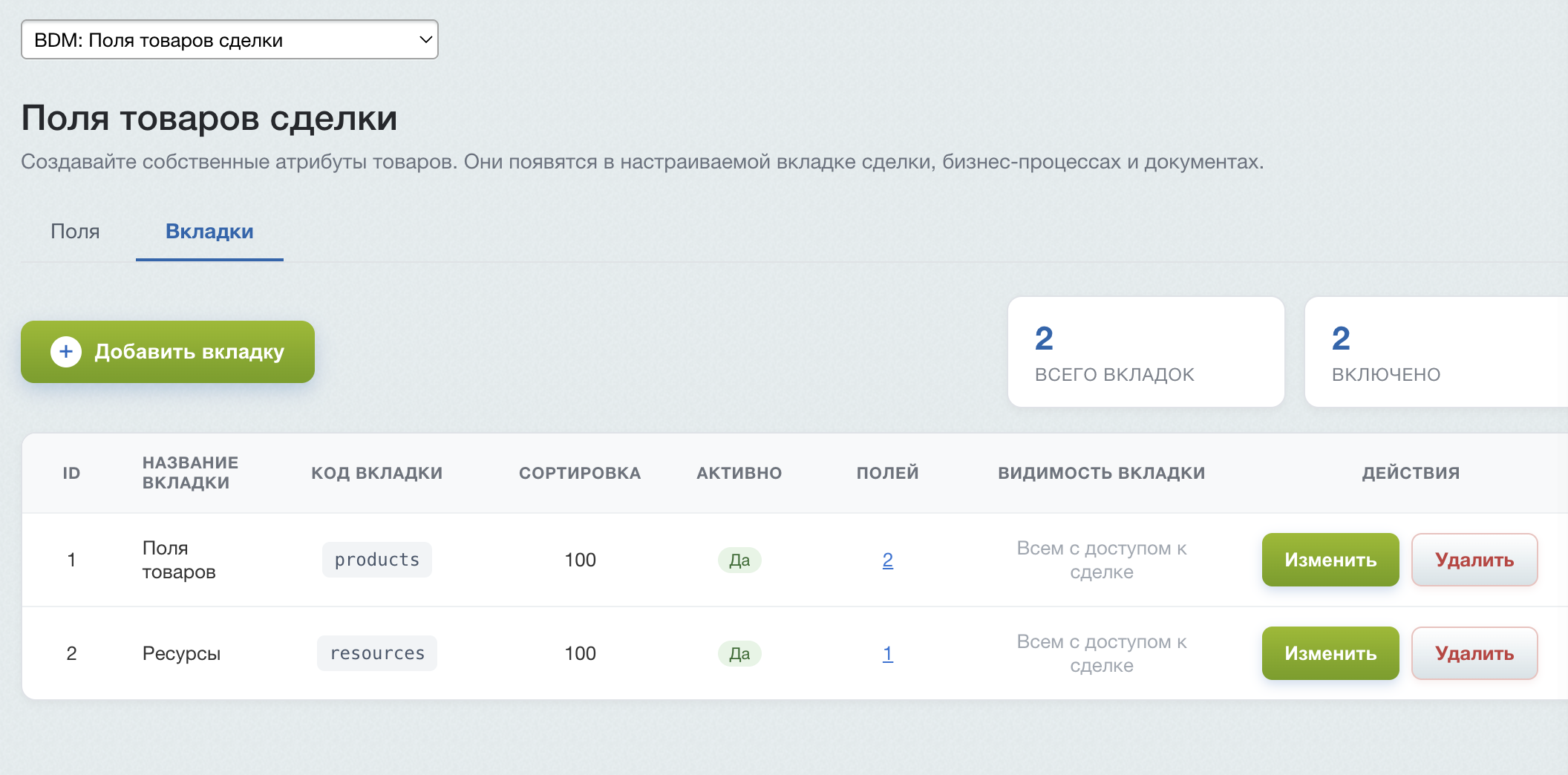Click Да badge in Ресурсы row
Image resolution: width=1568 pixels, height=775 pixels.
739,653
